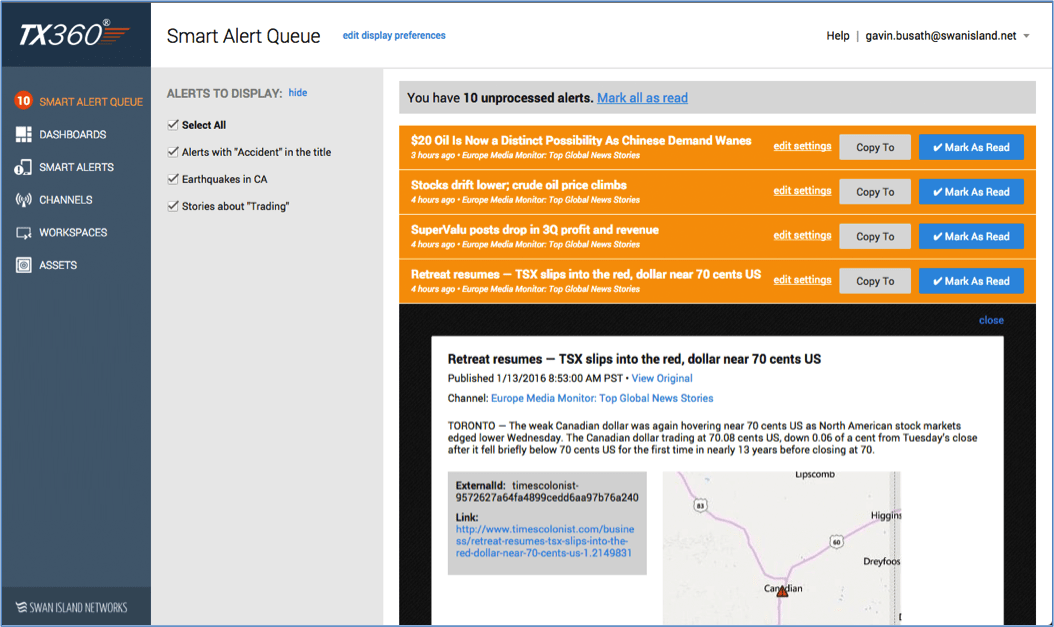Open Smart Alerts from the sidebar
Screen dimensions: 1054x627
22,166
